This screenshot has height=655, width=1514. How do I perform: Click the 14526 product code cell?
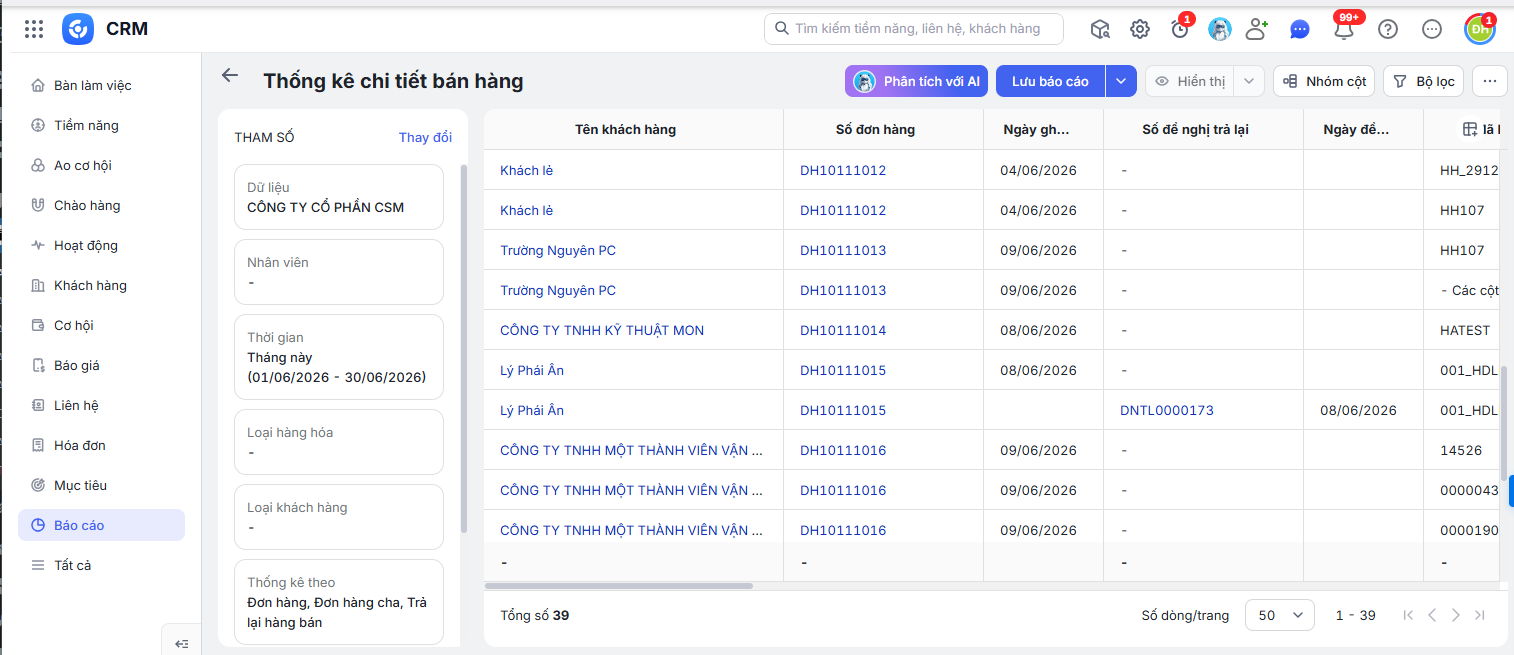[1461, 450]
